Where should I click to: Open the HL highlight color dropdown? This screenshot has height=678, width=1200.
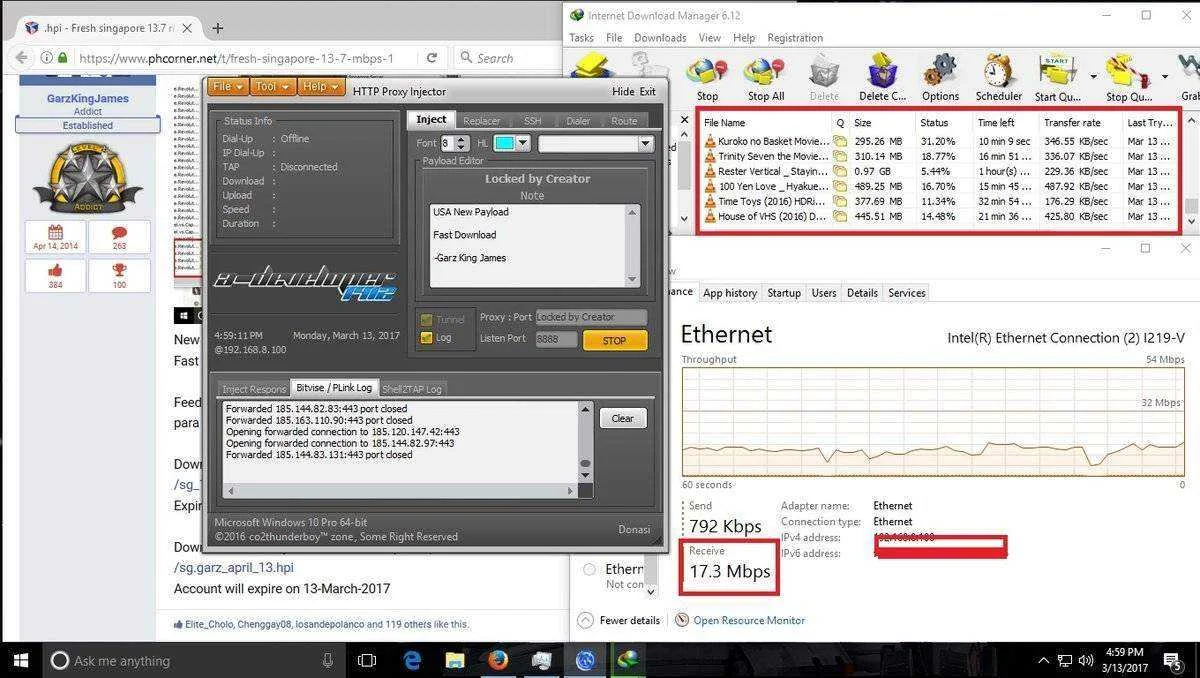[522, 144]
